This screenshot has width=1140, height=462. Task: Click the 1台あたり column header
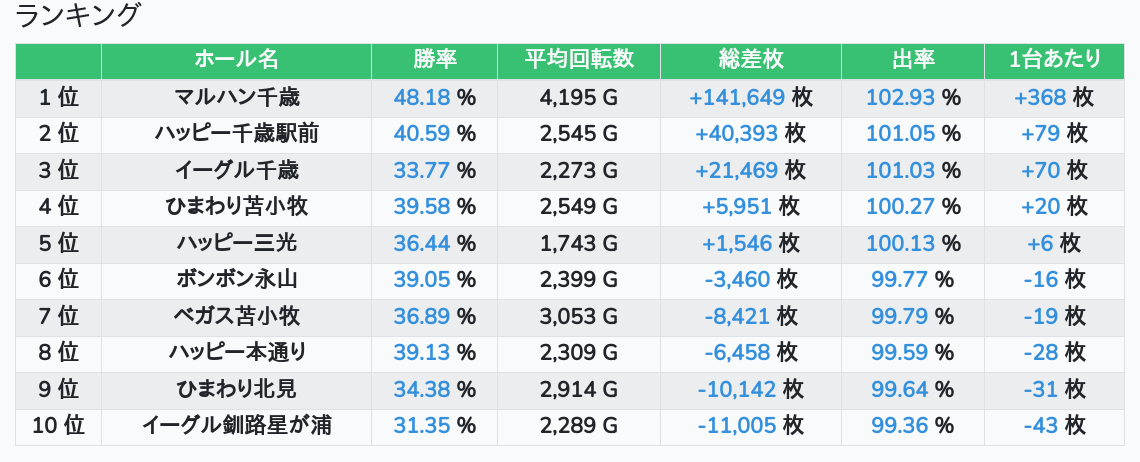(1054, 60)
